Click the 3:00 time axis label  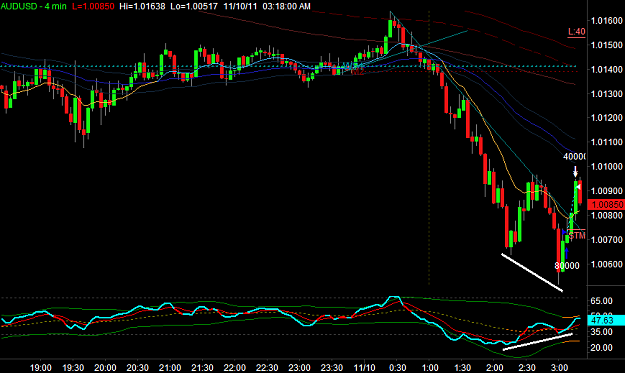click(x=559, y=367)
